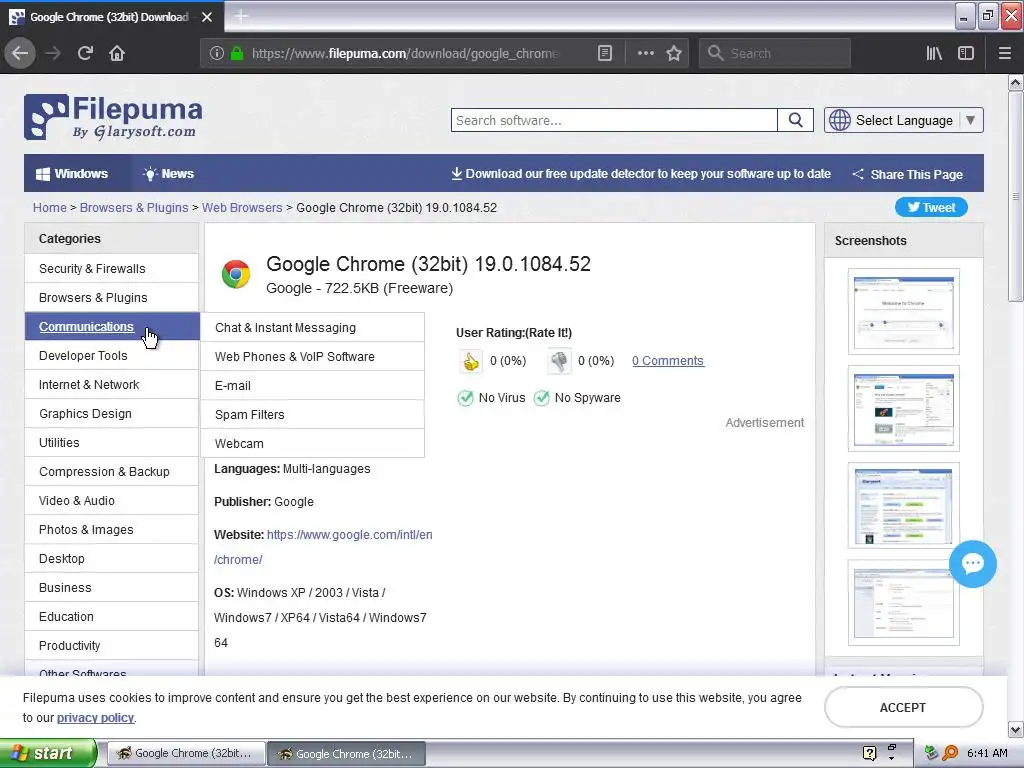Open page actions three-dot menu
Image resolution: width=1024 pixels, height=768 pixels.
[645, 53]
